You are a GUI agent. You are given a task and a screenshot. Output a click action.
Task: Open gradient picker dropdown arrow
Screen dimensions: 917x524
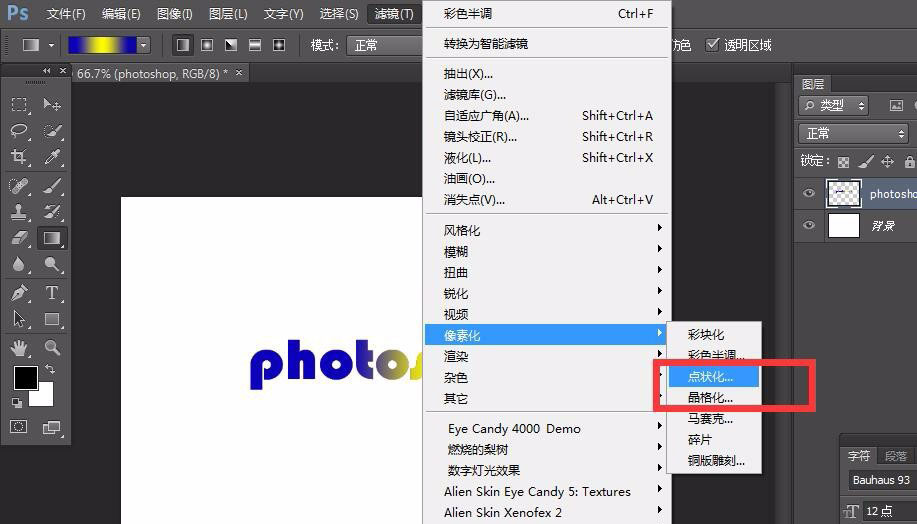(x=144, y=45)
